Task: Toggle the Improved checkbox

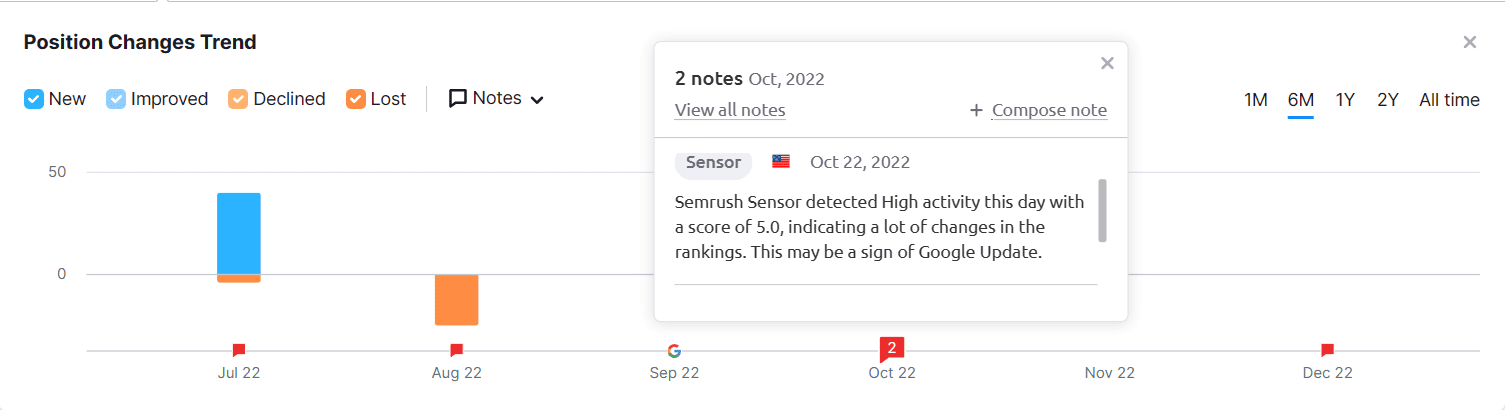Action: point(116,99)
